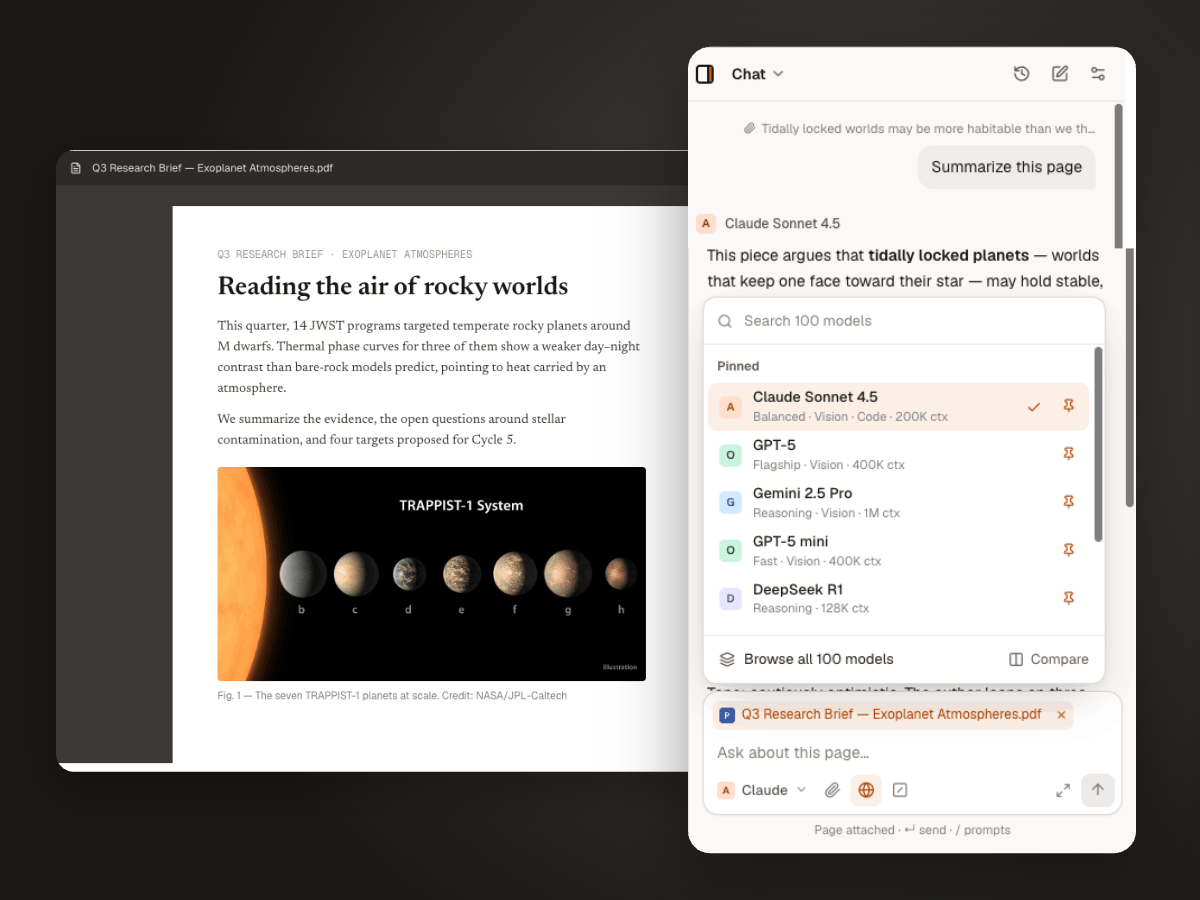Unpin Claude Sonnet 4.5 from the pinned list
The image size is (1200, 900).
point(1069,406)
